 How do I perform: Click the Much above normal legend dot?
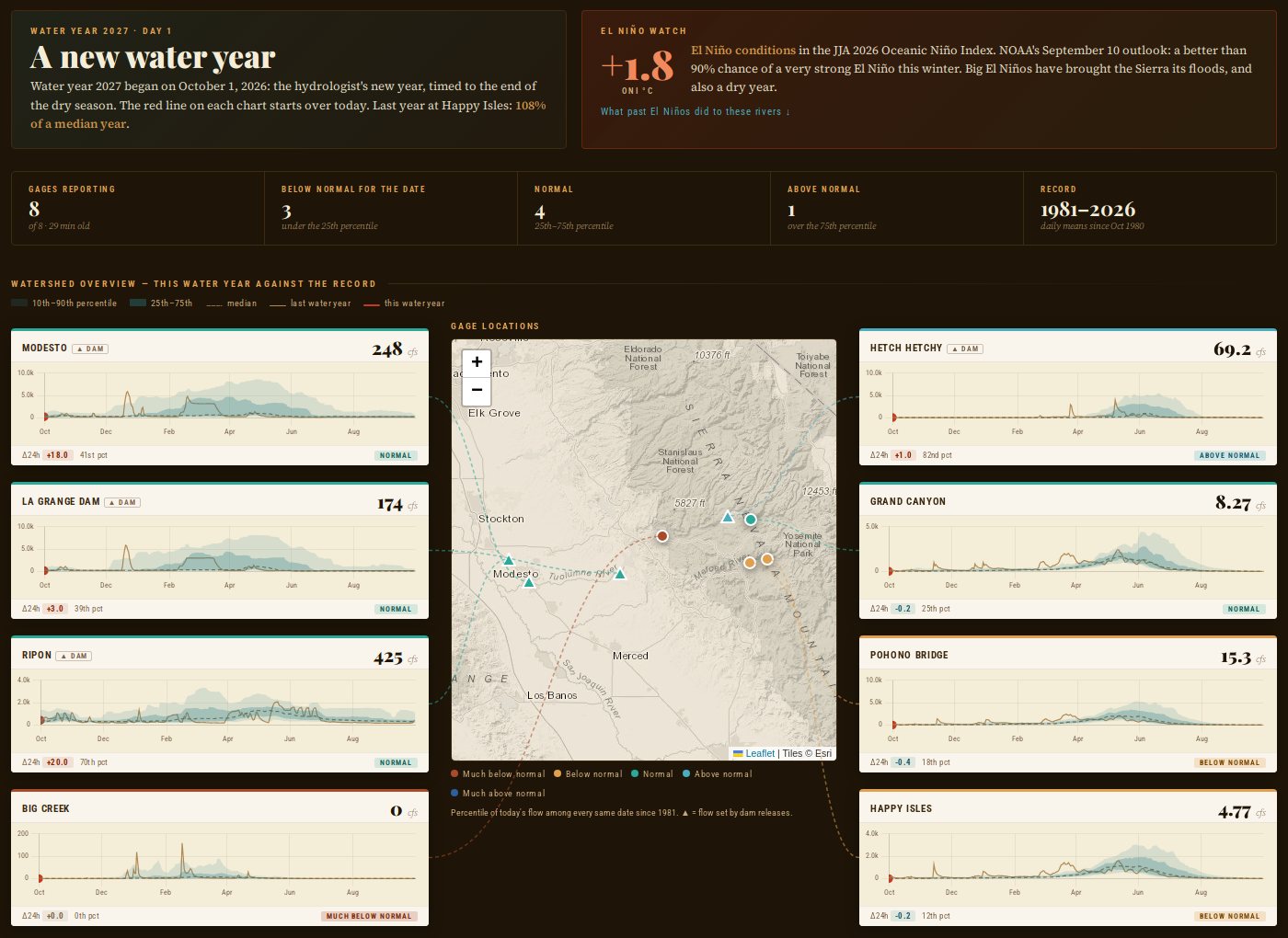point(454,793)
